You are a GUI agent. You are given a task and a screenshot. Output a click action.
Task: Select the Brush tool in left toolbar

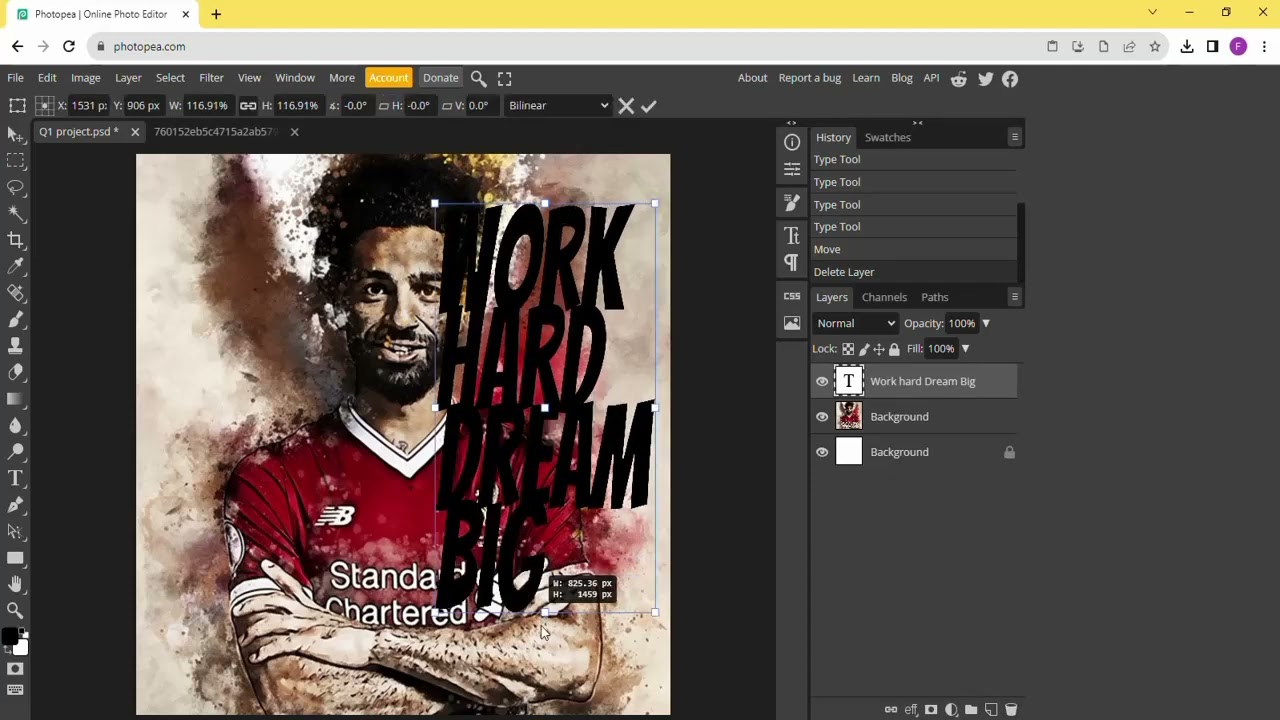coord(15,319)
